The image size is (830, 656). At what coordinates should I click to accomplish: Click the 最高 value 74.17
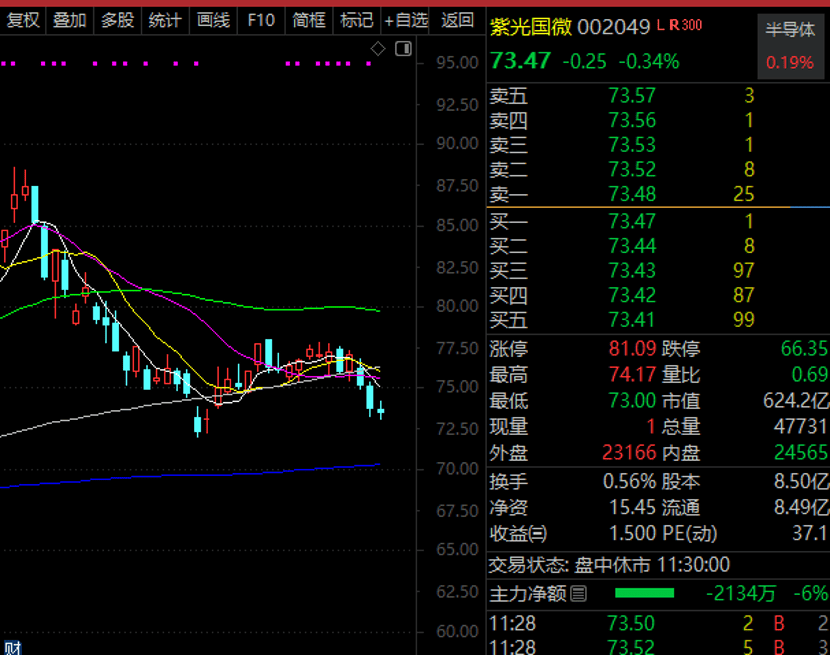[632, 374]
